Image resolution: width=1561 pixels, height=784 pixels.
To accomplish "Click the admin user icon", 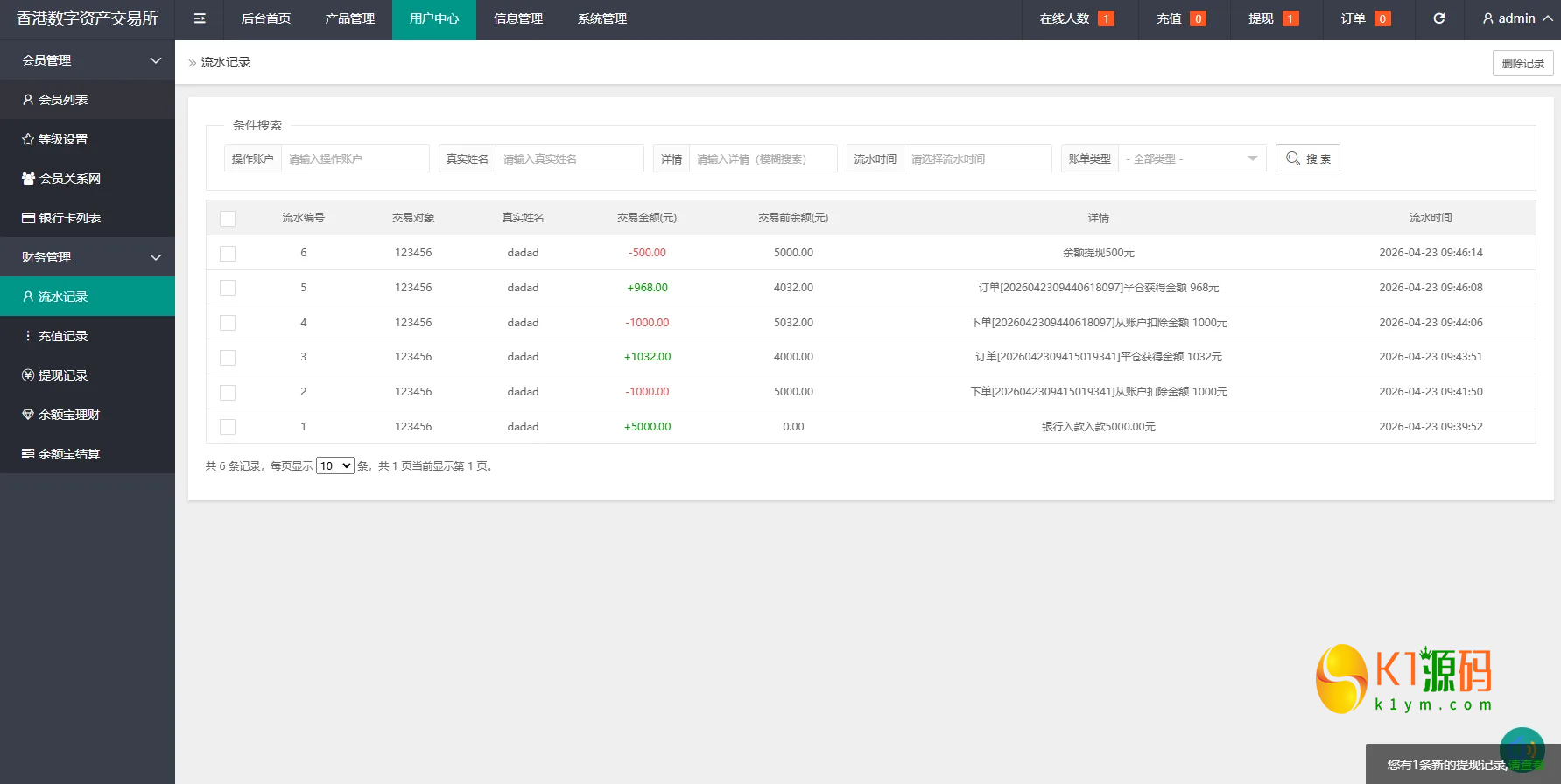I will [1487, 18].
